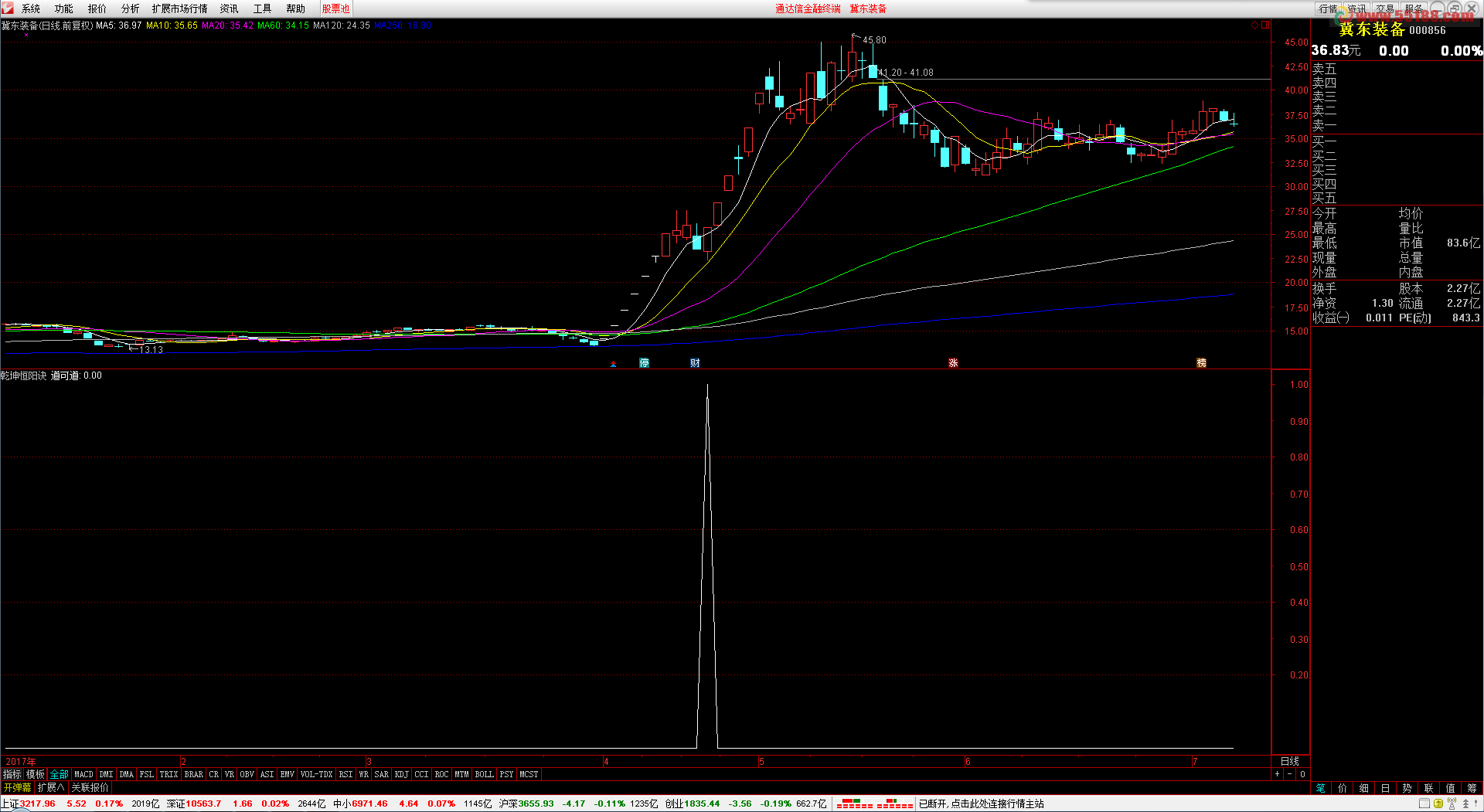
Task: Switch to the BOLL indicator
Action: click(x=484, y=774)
